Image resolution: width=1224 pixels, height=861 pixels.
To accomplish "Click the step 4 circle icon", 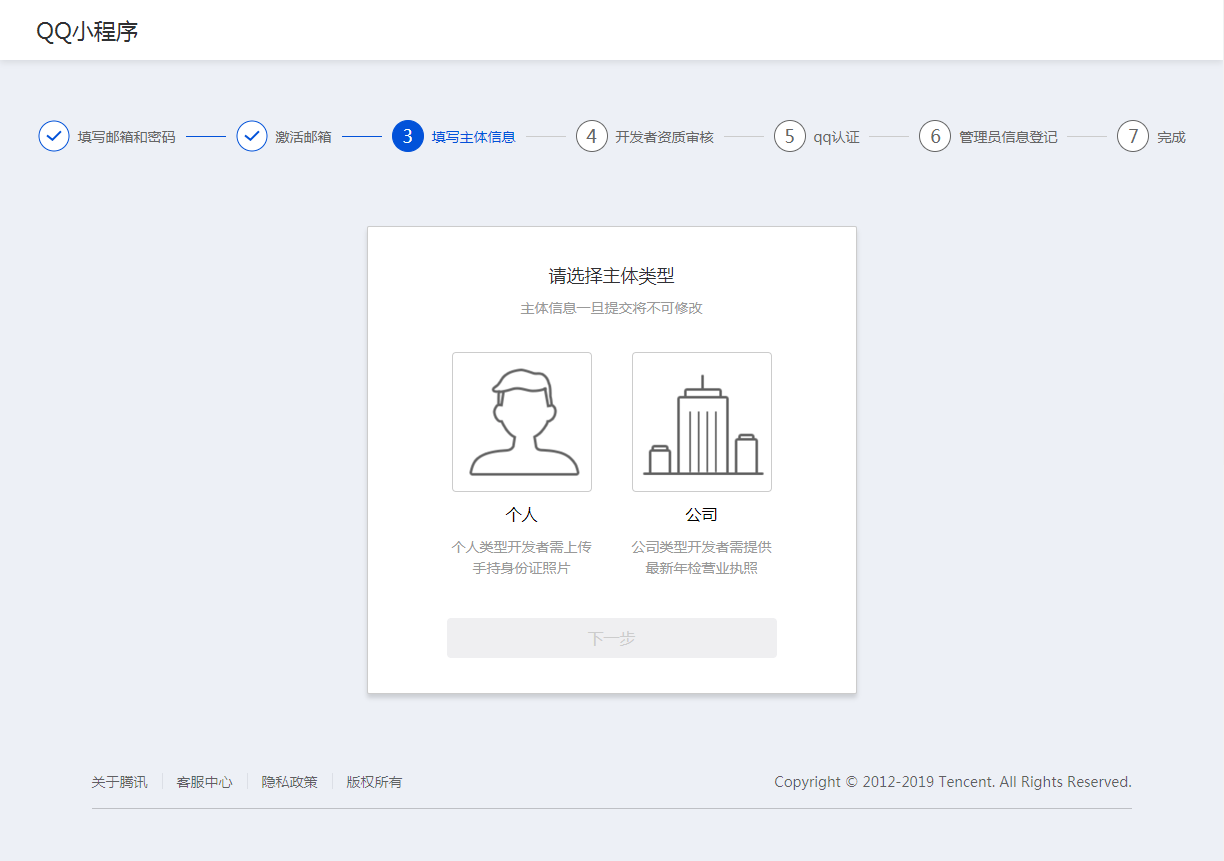I will pyautogui.click(x=592, y=136).
